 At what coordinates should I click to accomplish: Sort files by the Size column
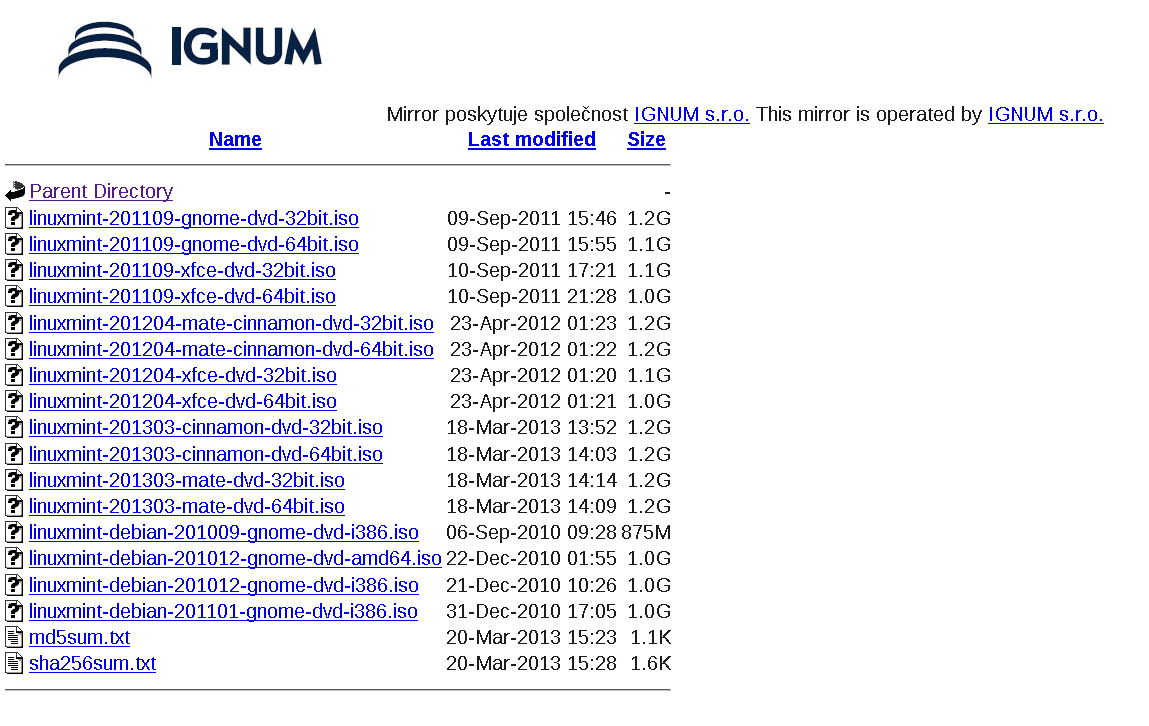646,140
